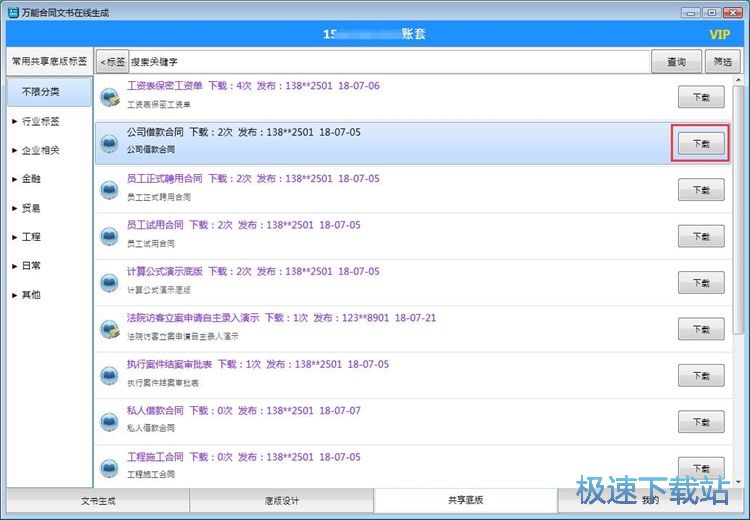This screenshot has height=520, width=750.
Task: Expand the 日常 category
Action: [x=14, y=266]
